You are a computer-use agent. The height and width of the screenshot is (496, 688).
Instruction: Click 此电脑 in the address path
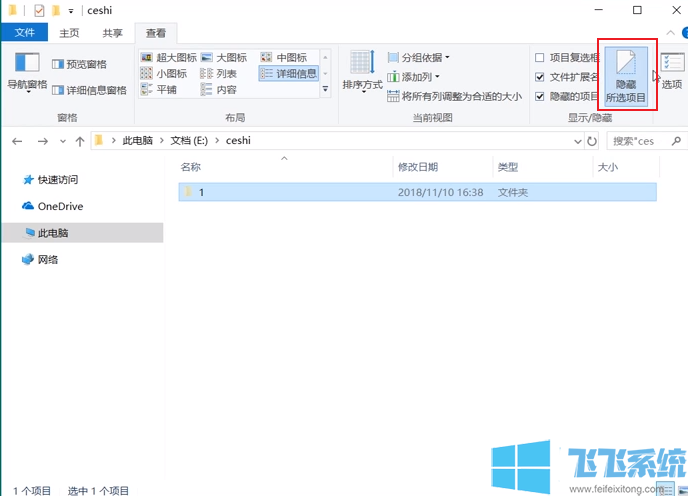click(137, 140)
